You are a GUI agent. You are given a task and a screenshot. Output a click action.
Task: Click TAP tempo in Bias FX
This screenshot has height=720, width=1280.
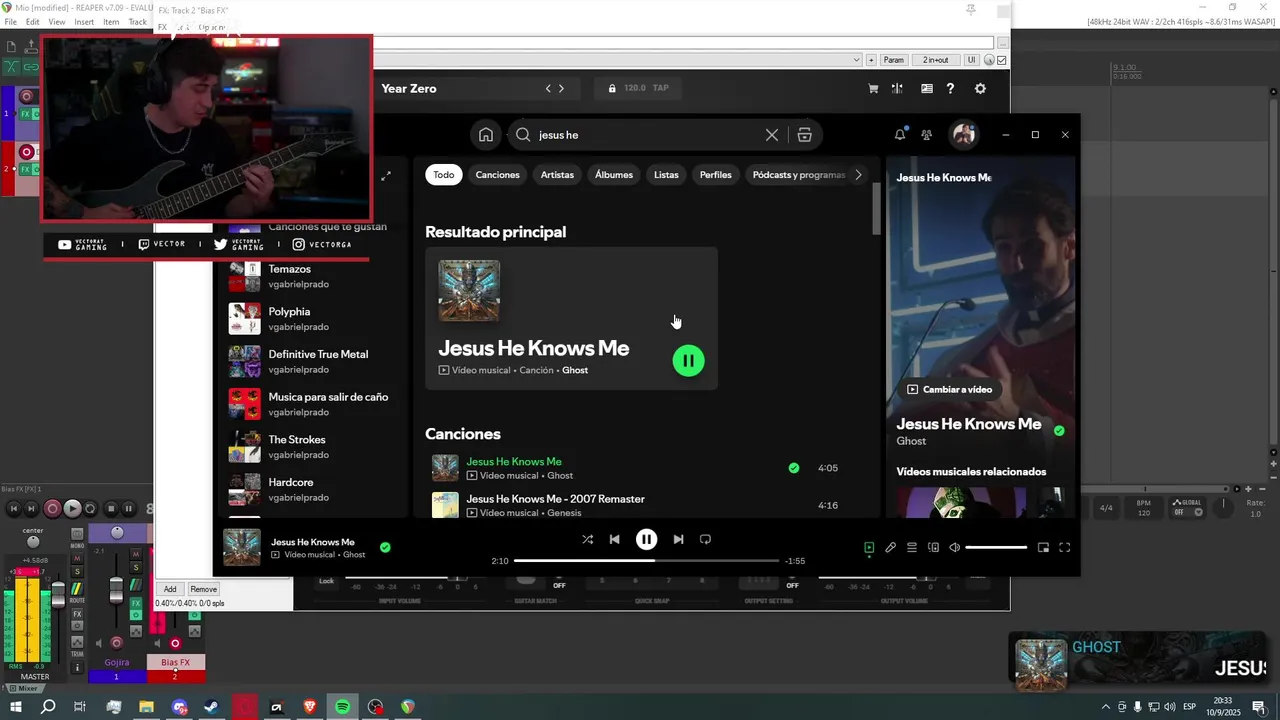[661, 88]
